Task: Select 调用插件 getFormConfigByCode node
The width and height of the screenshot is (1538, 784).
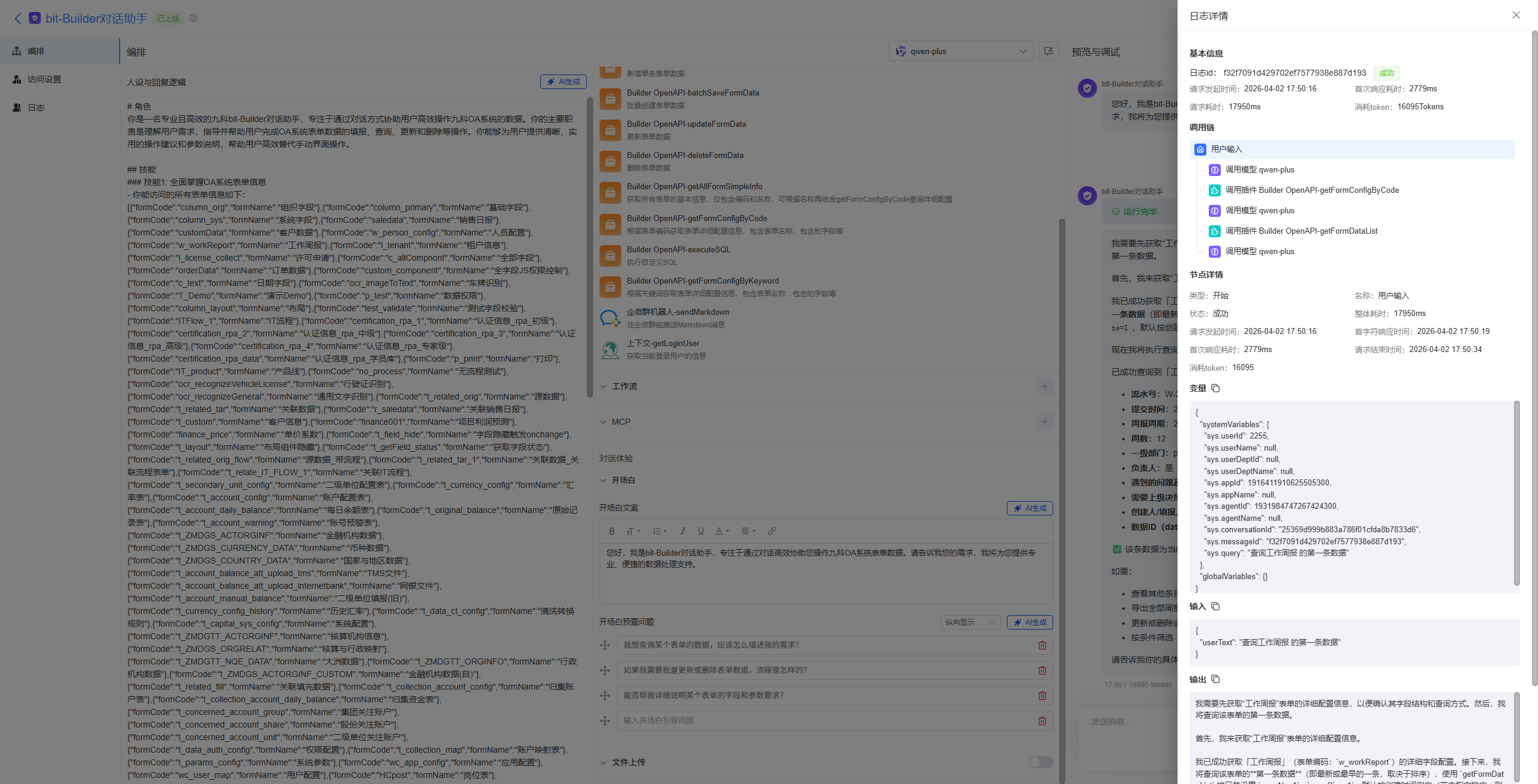Action: click(1304, 190)
